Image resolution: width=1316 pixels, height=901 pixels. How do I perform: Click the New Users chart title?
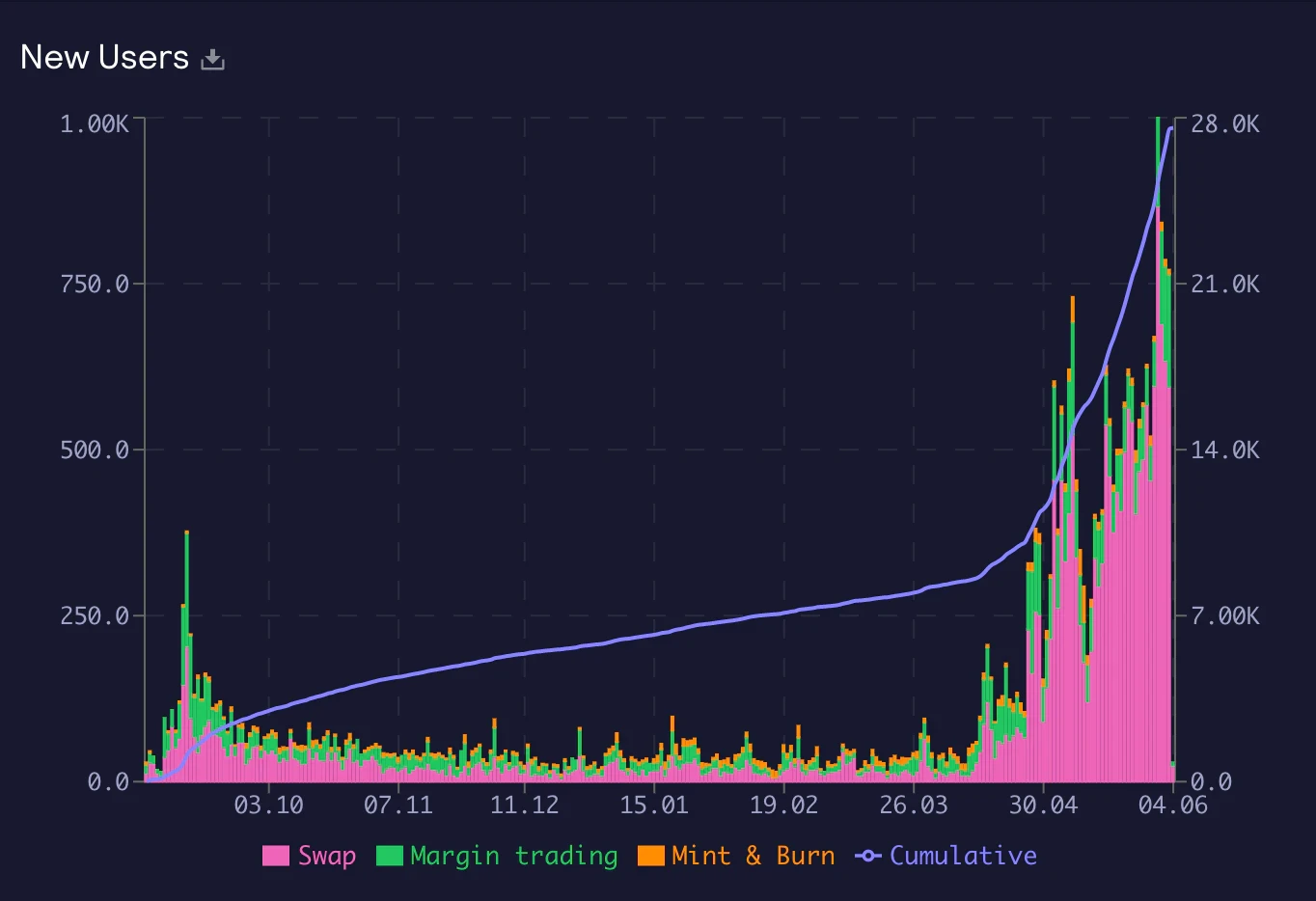coord(104,58)
